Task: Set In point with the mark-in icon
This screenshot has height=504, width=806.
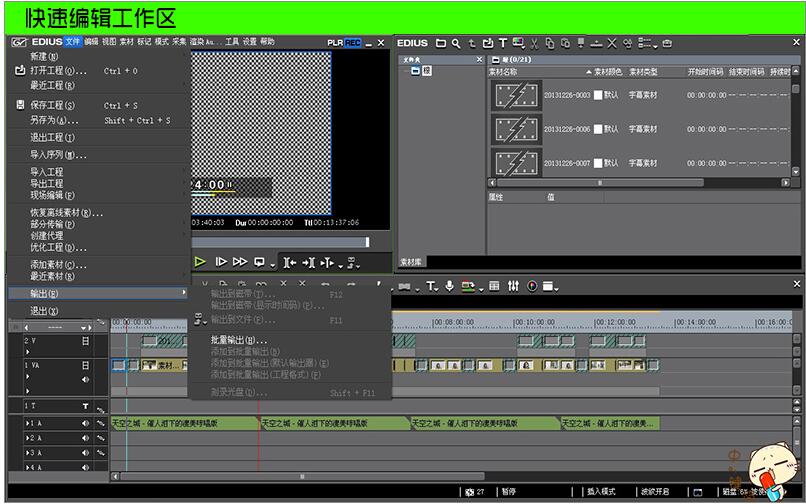Action: (289, 263)
